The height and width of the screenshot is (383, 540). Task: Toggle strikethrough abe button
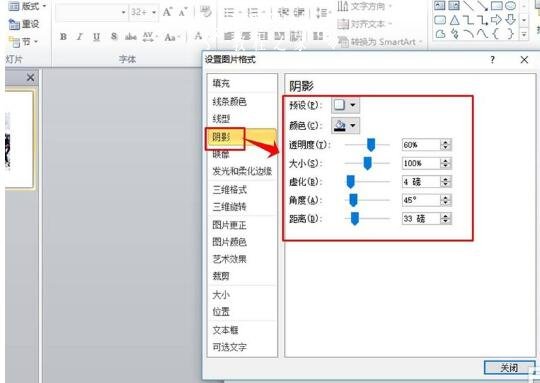[x=131, y=37]
